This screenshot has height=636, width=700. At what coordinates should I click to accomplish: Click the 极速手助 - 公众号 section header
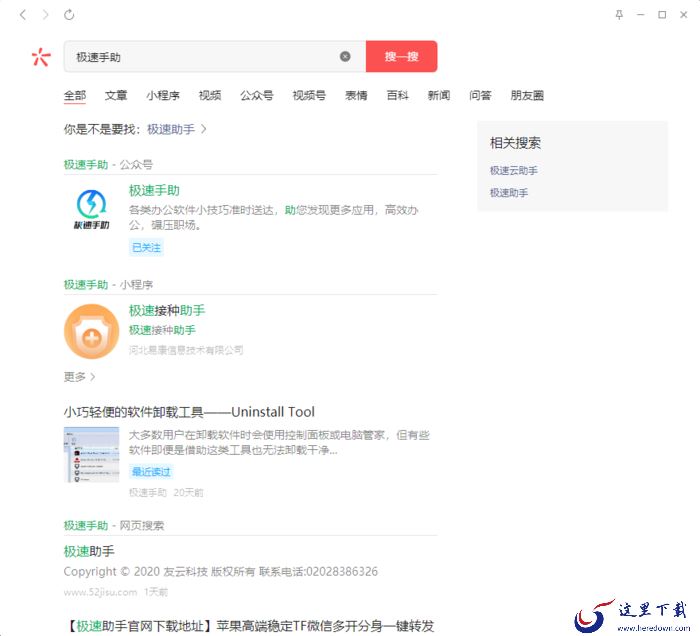pos(108,165)
